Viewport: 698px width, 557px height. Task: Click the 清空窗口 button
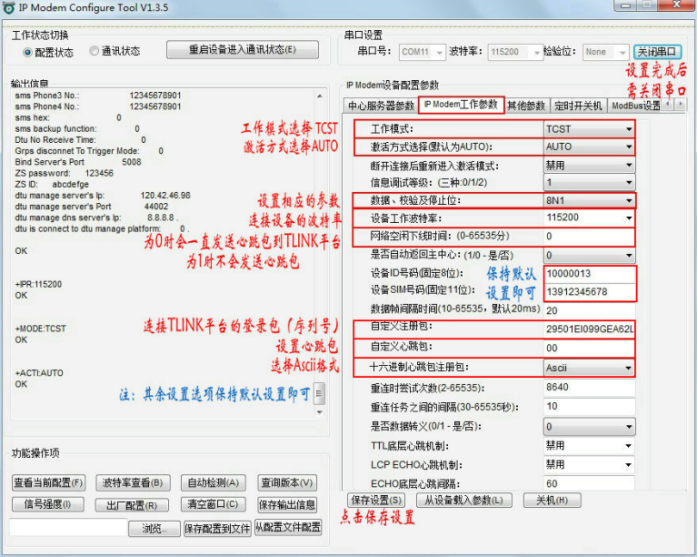click(212, 505)
